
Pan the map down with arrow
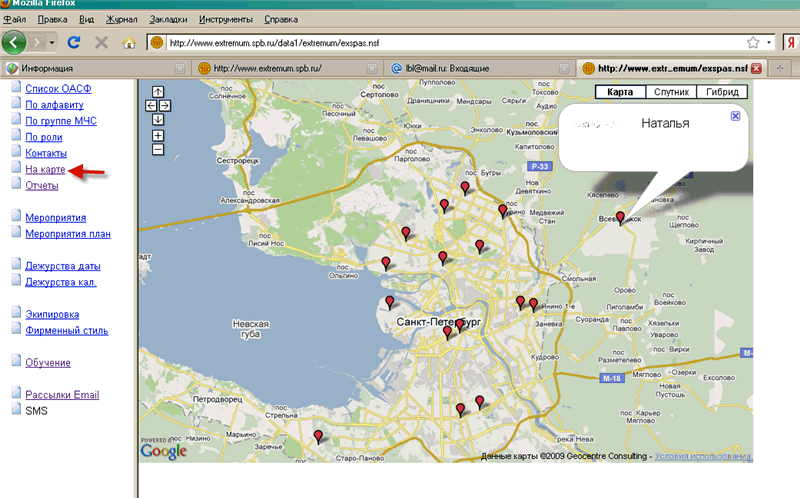pos(158,119)
